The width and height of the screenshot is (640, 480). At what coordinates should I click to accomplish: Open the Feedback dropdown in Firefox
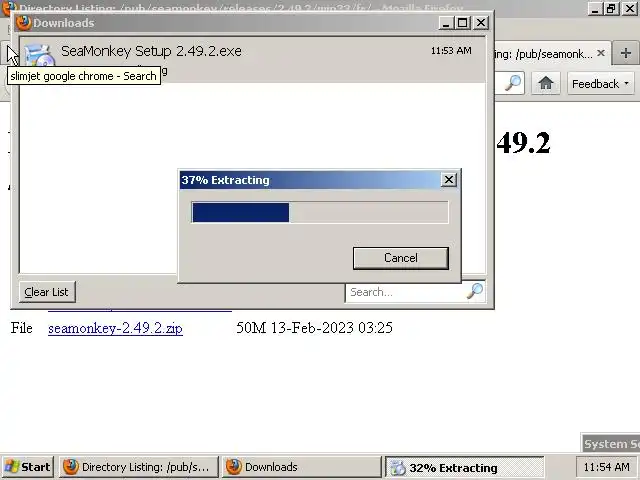600,84
